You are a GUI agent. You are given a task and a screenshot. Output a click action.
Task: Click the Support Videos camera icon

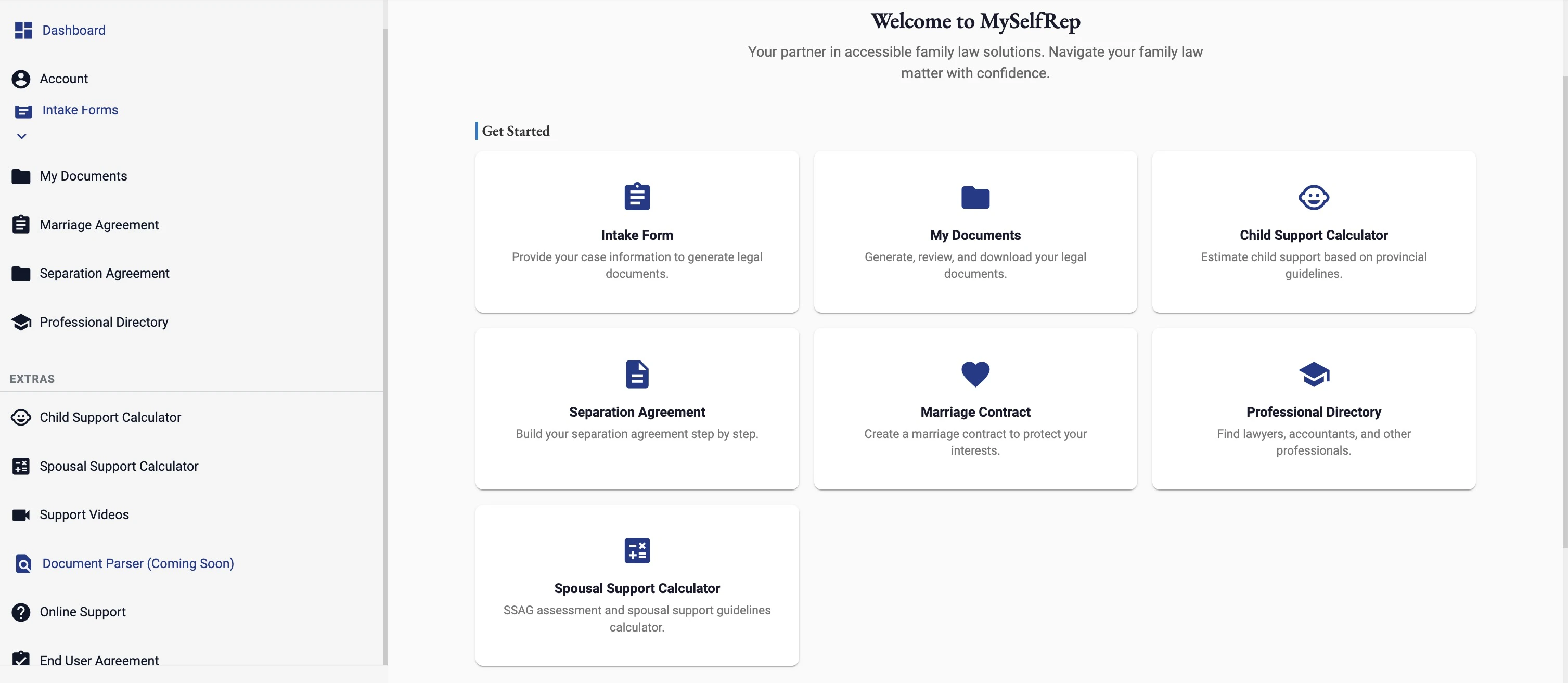pos(21,515)
